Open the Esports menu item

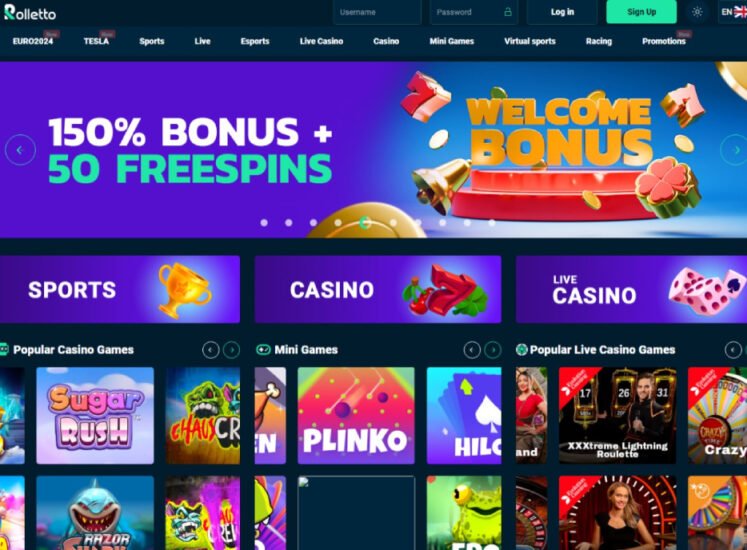[255, 41]
